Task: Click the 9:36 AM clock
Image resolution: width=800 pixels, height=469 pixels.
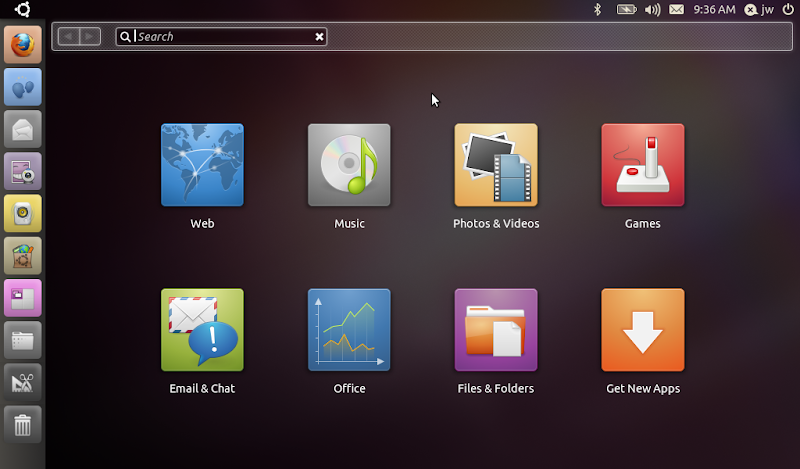Action: pyautogui.click(x=714, y=9)
